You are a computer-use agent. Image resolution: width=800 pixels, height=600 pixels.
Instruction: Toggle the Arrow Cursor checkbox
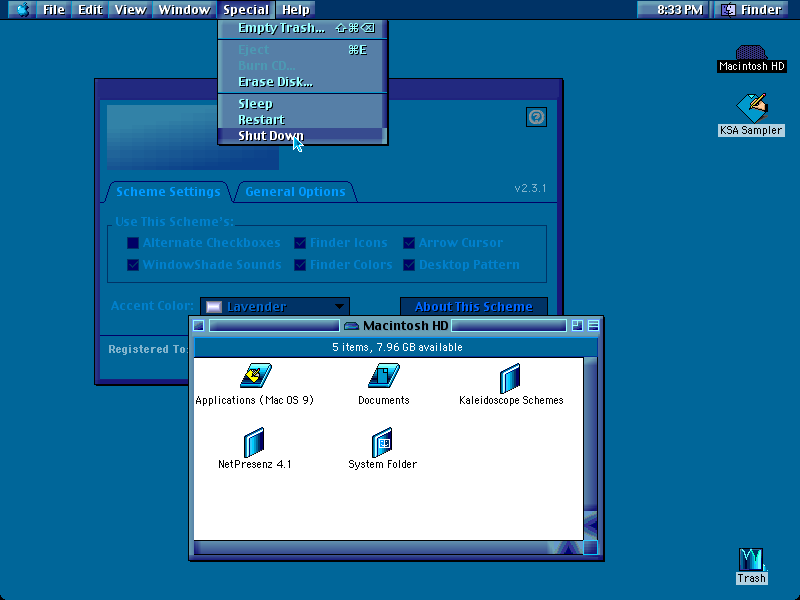point(409,243)
